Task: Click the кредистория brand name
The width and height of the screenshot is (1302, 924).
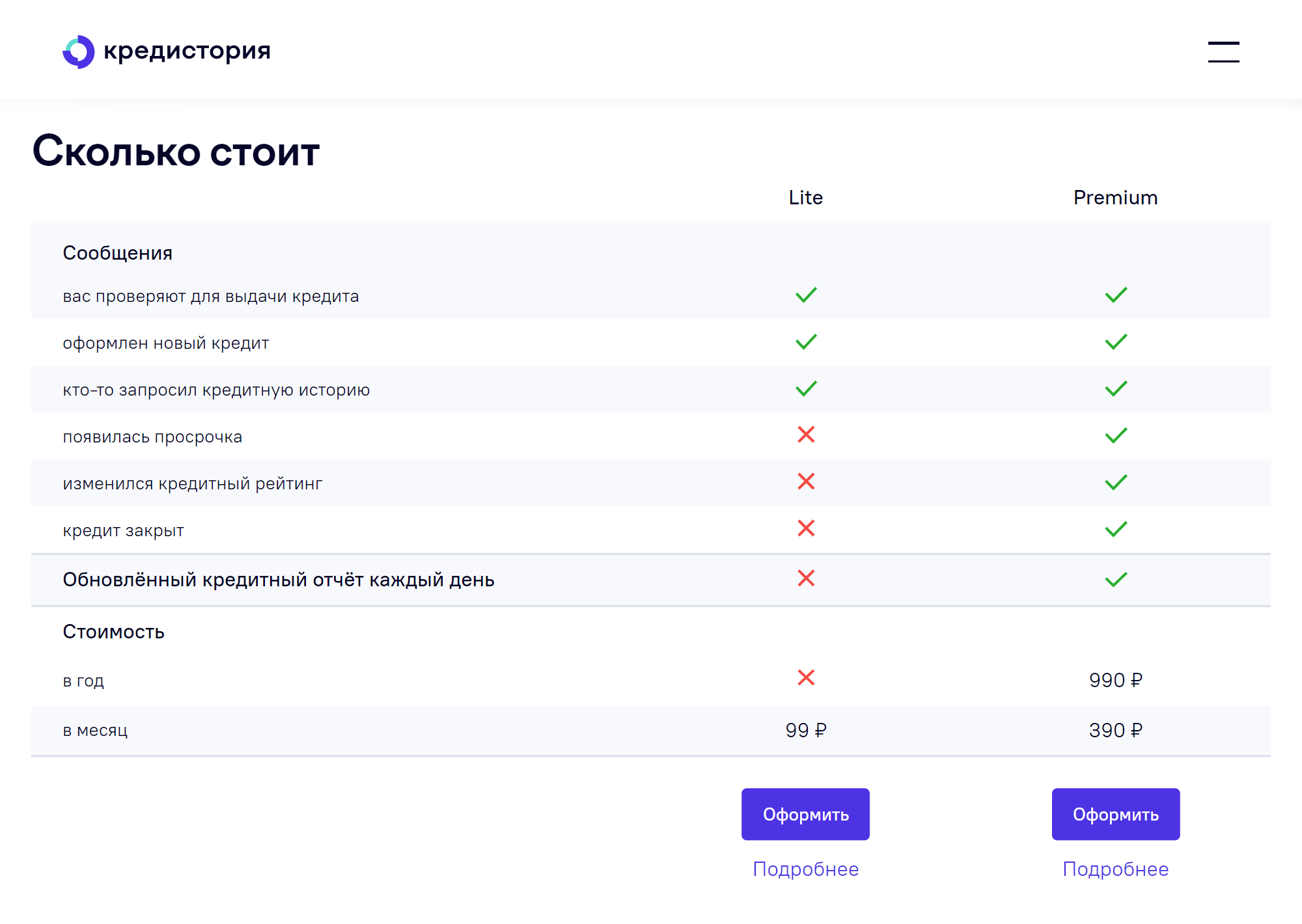Action: click(187, 51)
